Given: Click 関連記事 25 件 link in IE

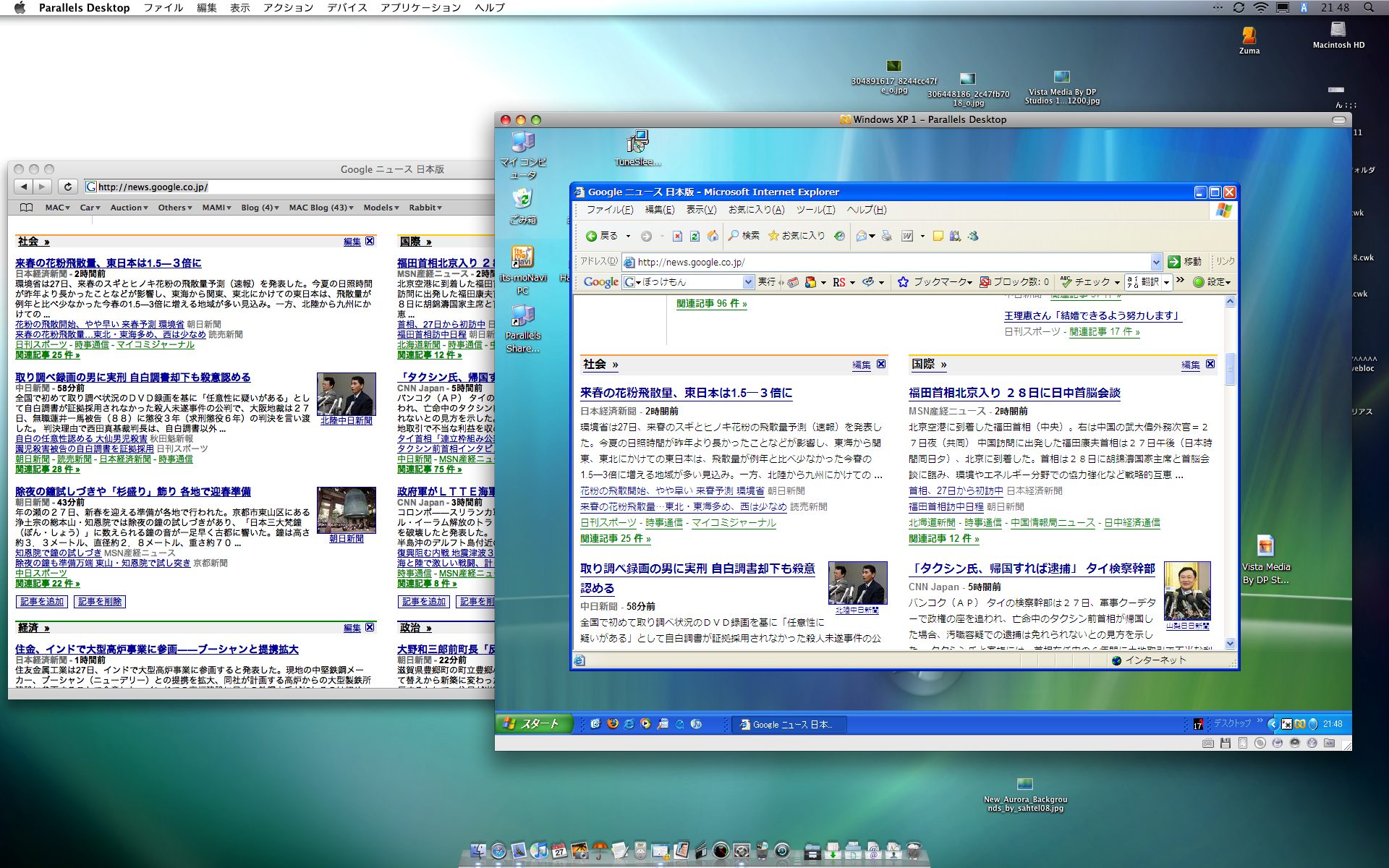Looking at the screenshot, I should point(615,539).
